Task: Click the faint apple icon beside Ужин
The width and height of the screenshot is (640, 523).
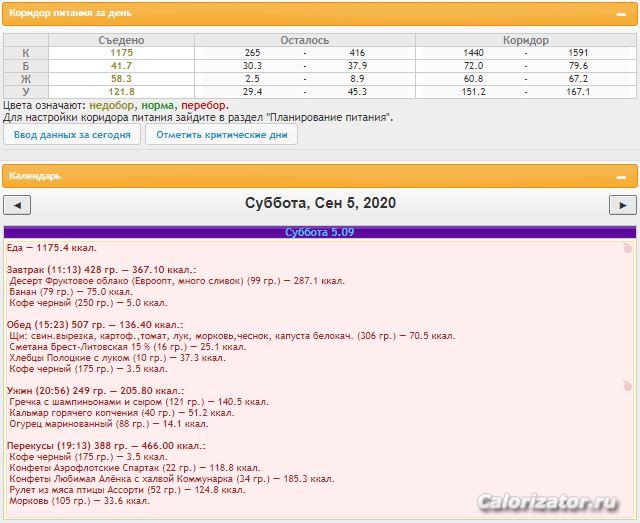Action: point(626,384)
